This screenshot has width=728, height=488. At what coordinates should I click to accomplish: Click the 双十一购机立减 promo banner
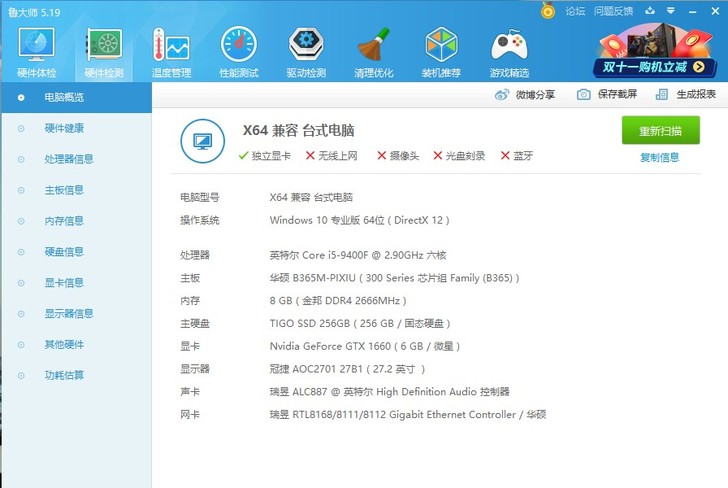tap(655, 52)
